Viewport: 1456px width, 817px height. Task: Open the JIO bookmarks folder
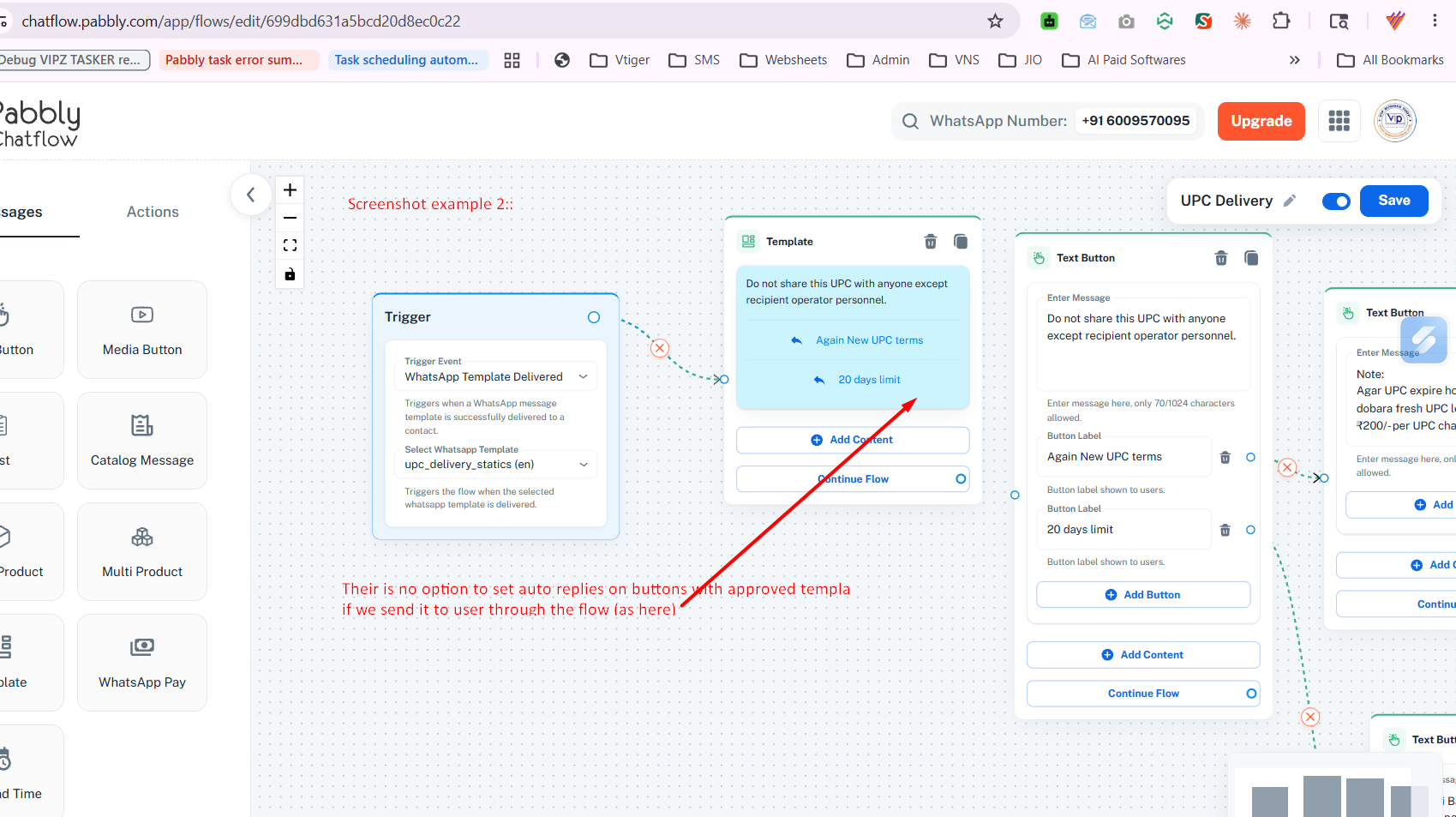click(x=1021, y=60)
